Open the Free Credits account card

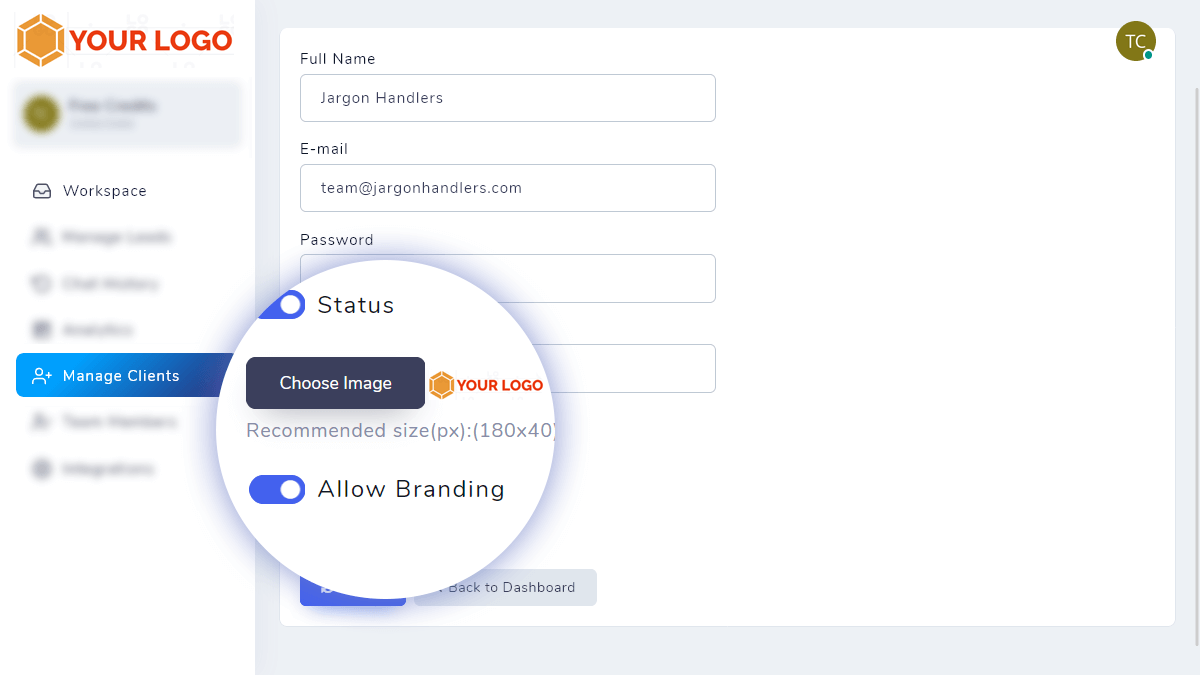(x=127, y=114)
